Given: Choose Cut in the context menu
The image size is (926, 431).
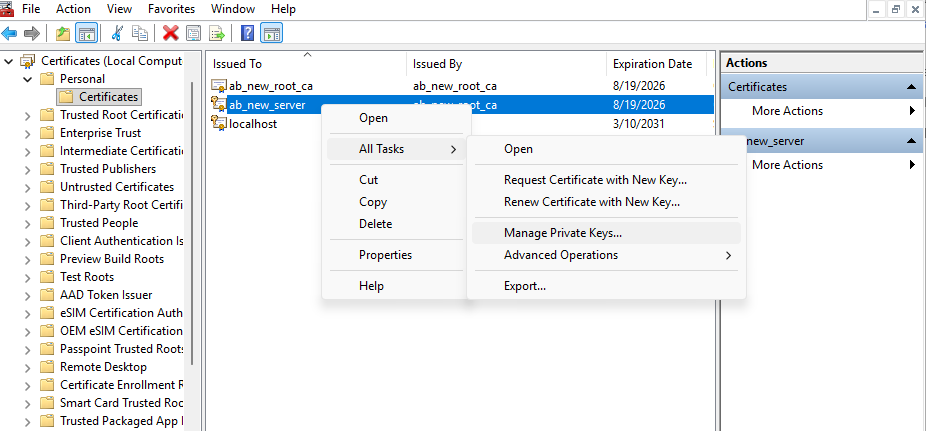Looking at the screenshot, I should click(396, 179).
